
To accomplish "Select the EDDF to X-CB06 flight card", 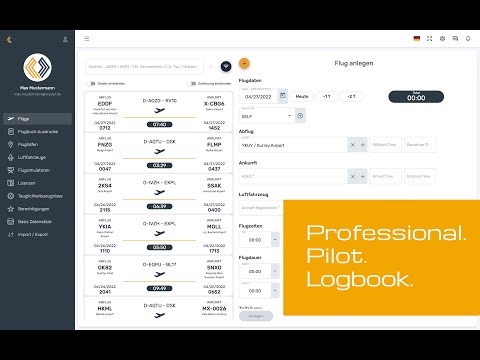I will click(x=159, y=112).
